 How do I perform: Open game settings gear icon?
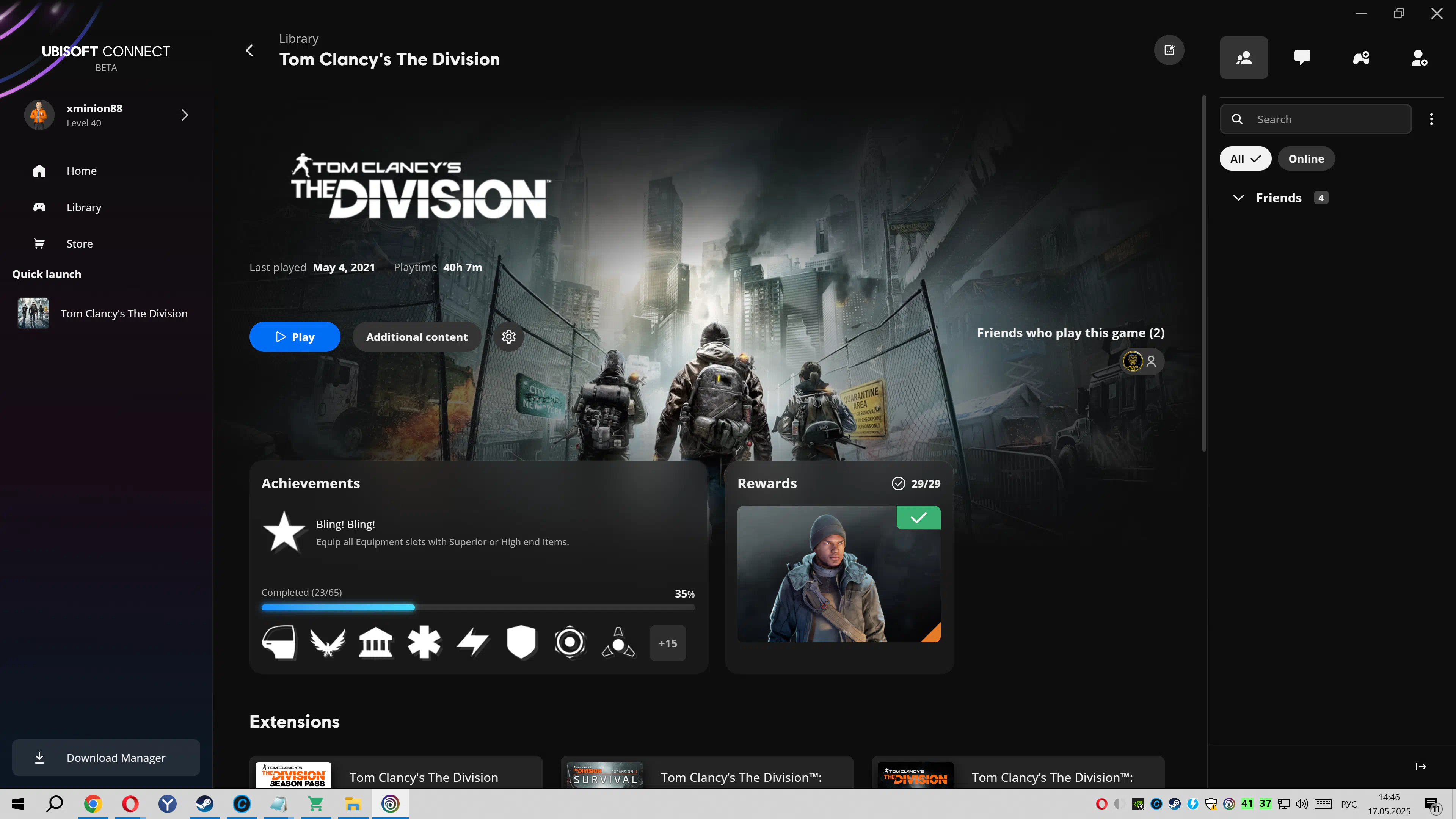508,337
